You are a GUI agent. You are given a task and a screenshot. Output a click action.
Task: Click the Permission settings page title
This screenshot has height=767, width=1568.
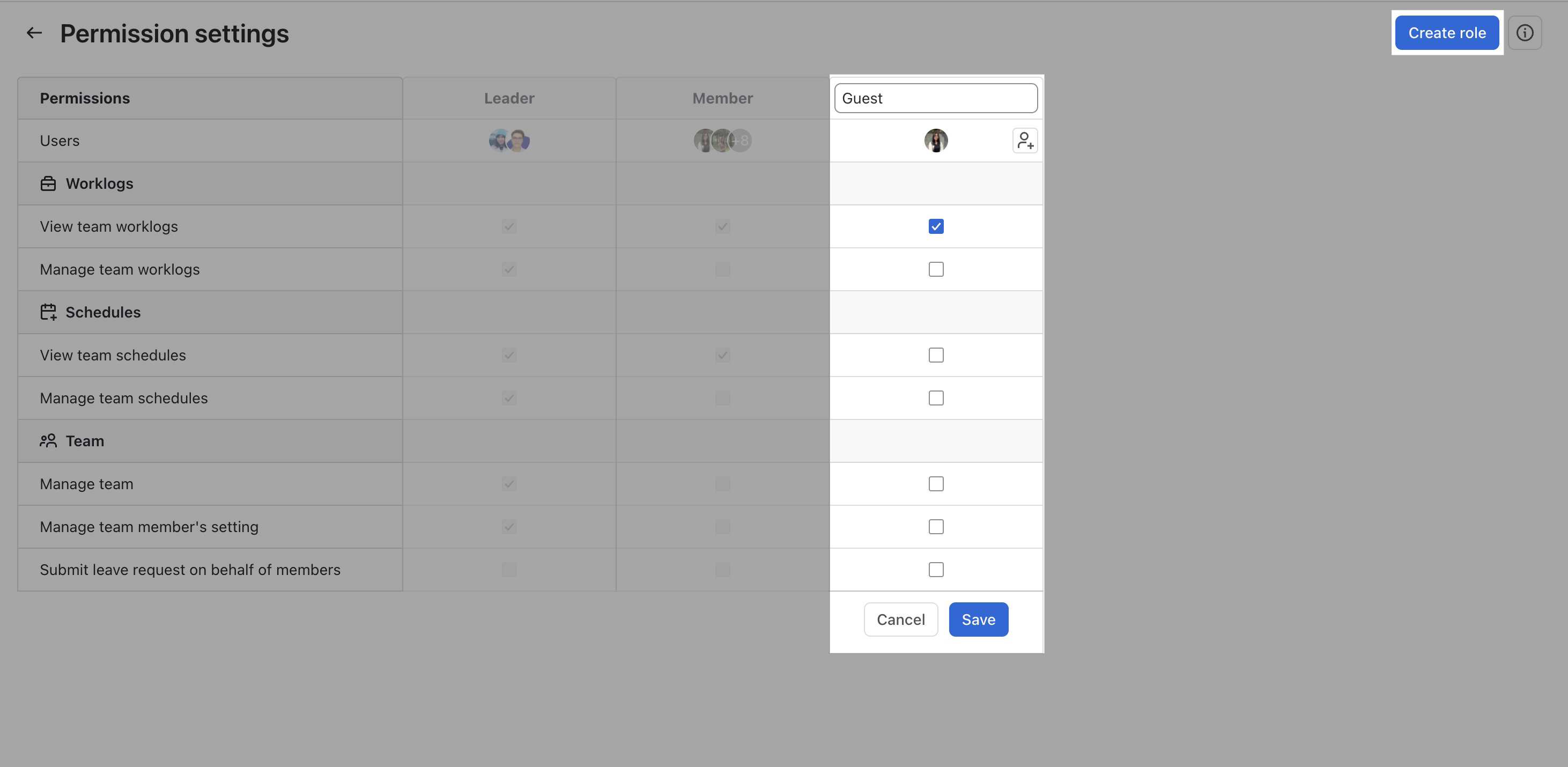174,33
